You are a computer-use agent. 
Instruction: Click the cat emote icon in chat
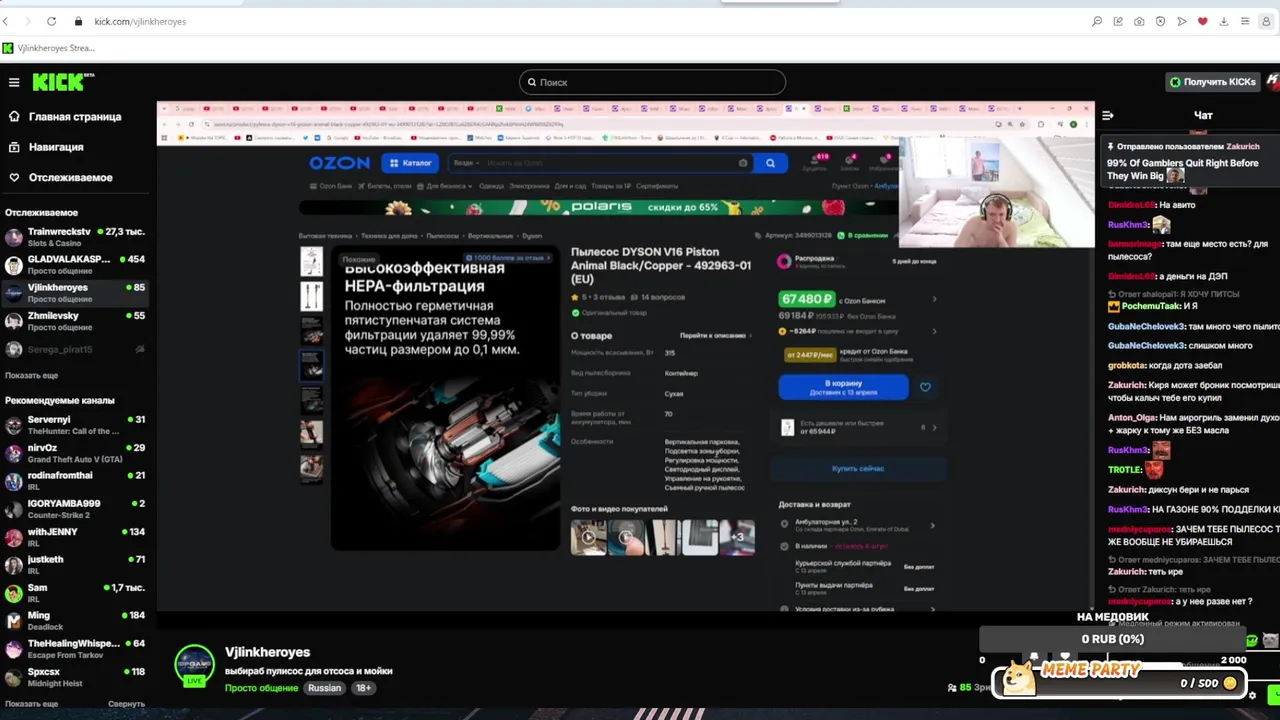(x=1270, y=640)
